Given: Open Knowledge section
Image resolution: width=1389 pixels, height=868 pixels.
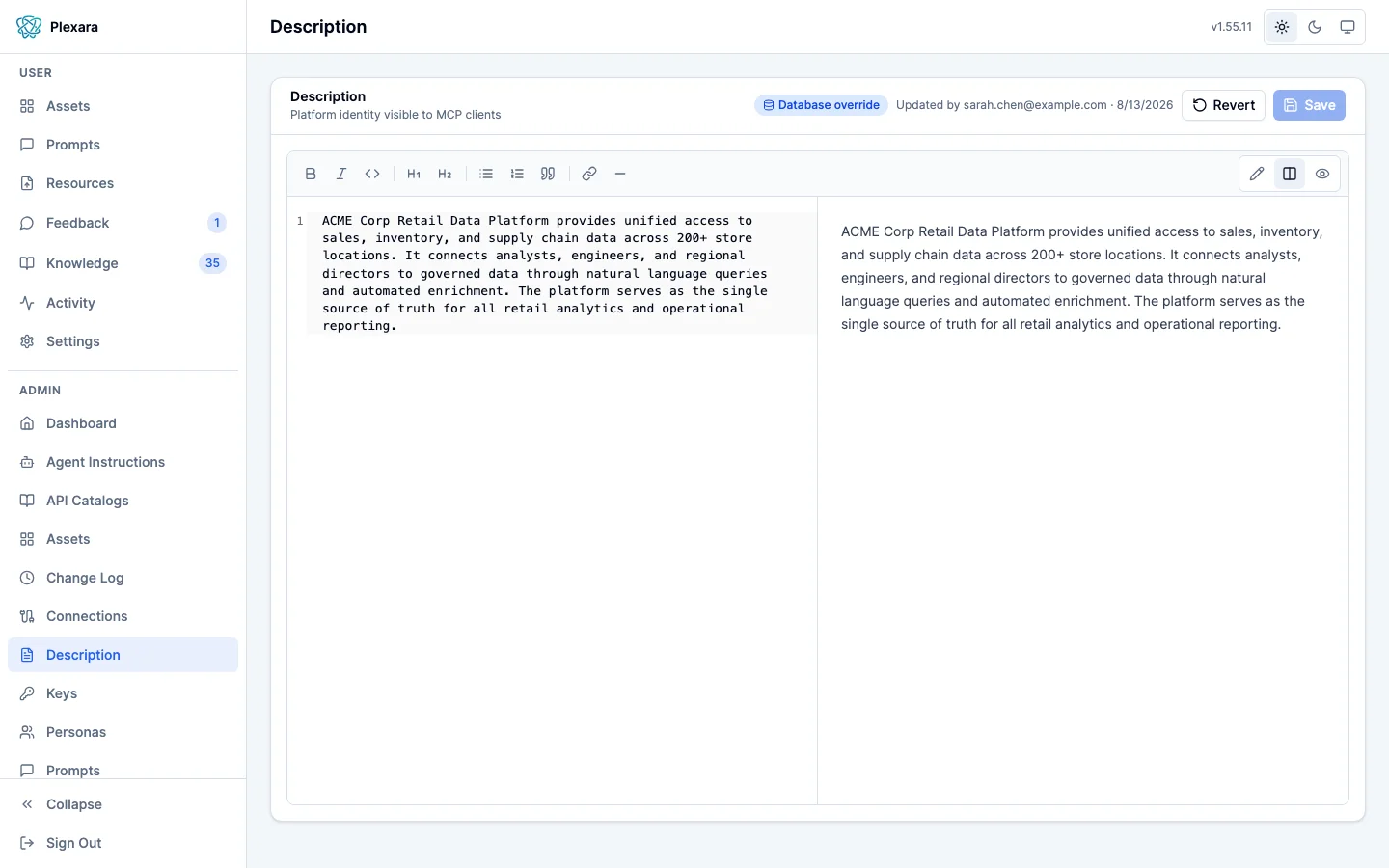Looking at the screenshot, I should coord(123,263).
